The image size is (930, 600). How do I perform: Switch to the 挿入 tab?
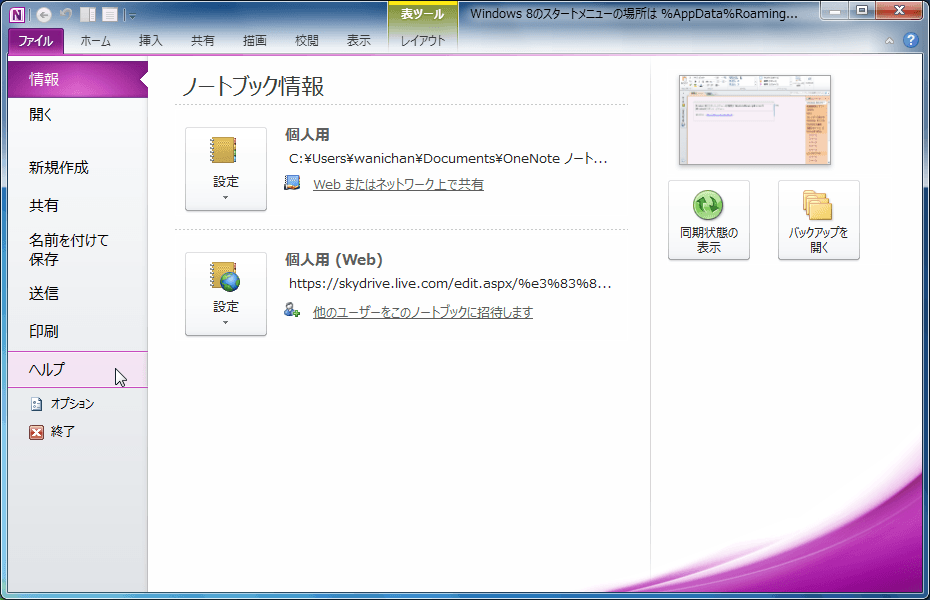pos(150,40)
